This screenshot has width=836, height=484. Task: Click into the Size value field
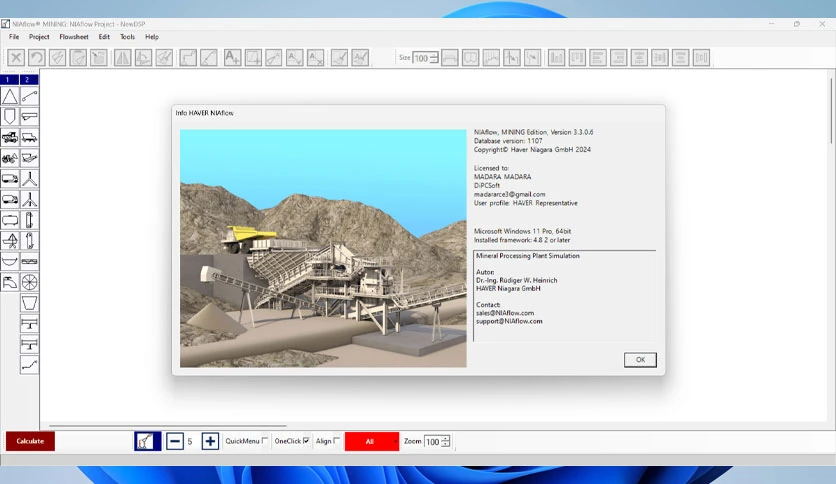pyautogui.click(x=421, y=58)
